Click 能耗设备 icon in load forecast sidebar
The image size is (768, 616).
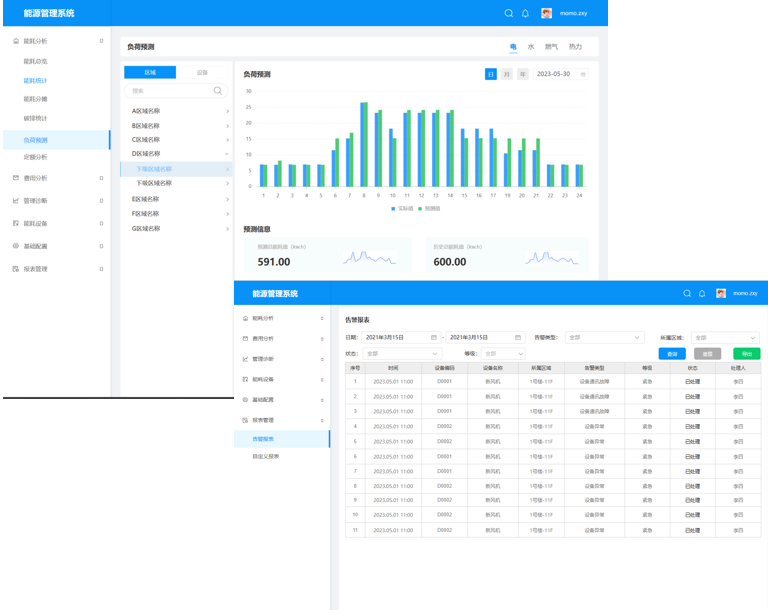pos(16,223)
